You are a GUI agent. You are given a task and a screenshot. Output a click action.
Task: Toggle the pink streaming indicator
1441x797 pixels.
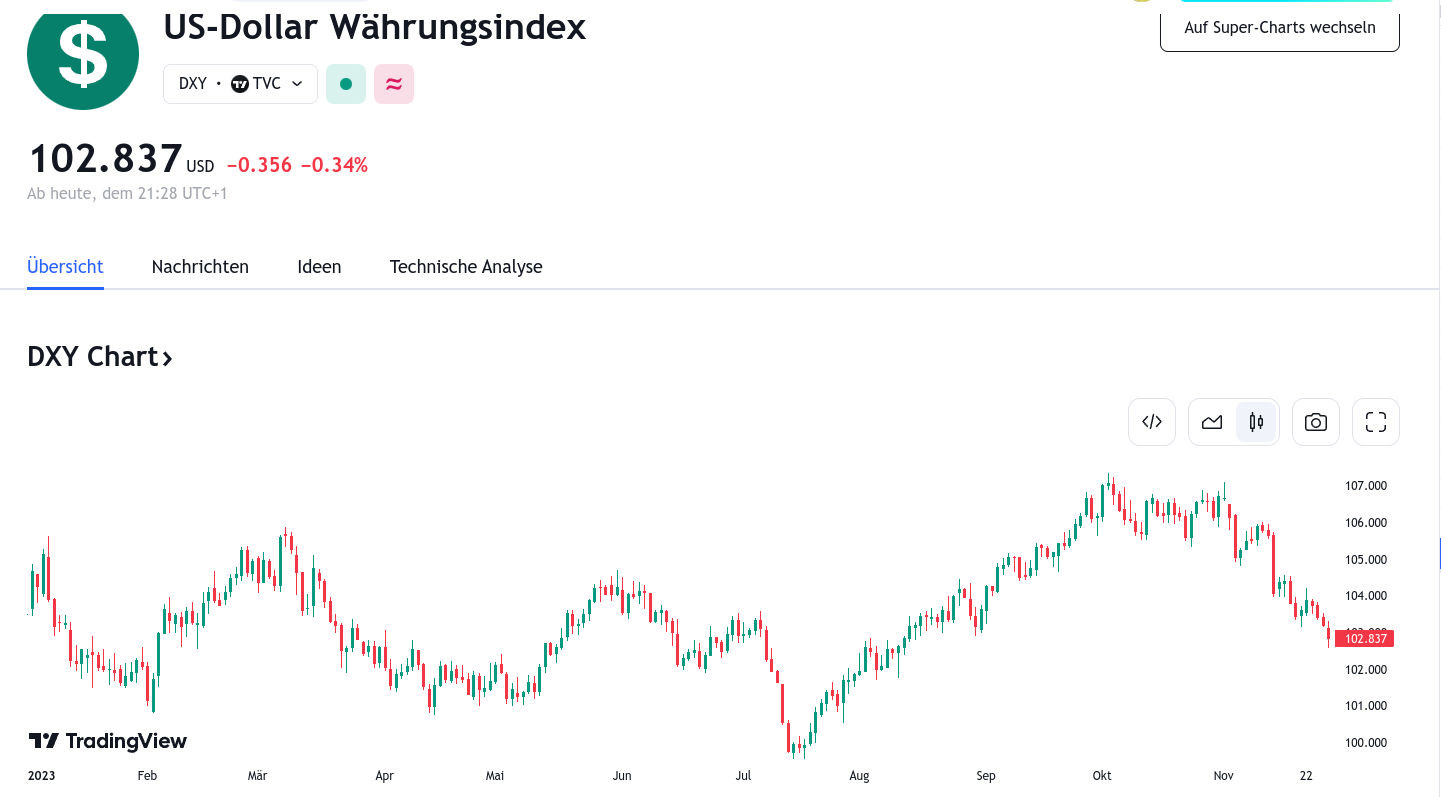tap(393, 83)
